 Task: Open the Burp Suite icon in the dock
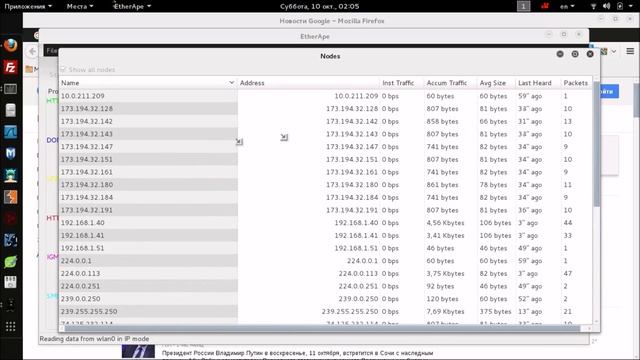(11, 197)
